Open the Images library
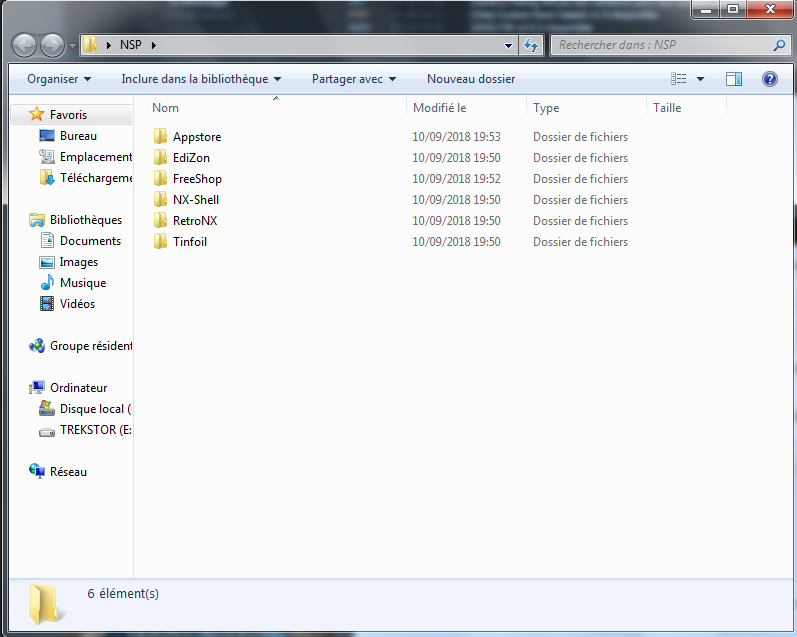Image resolution: width=797 pixels, height=637 pixels. 79,262
